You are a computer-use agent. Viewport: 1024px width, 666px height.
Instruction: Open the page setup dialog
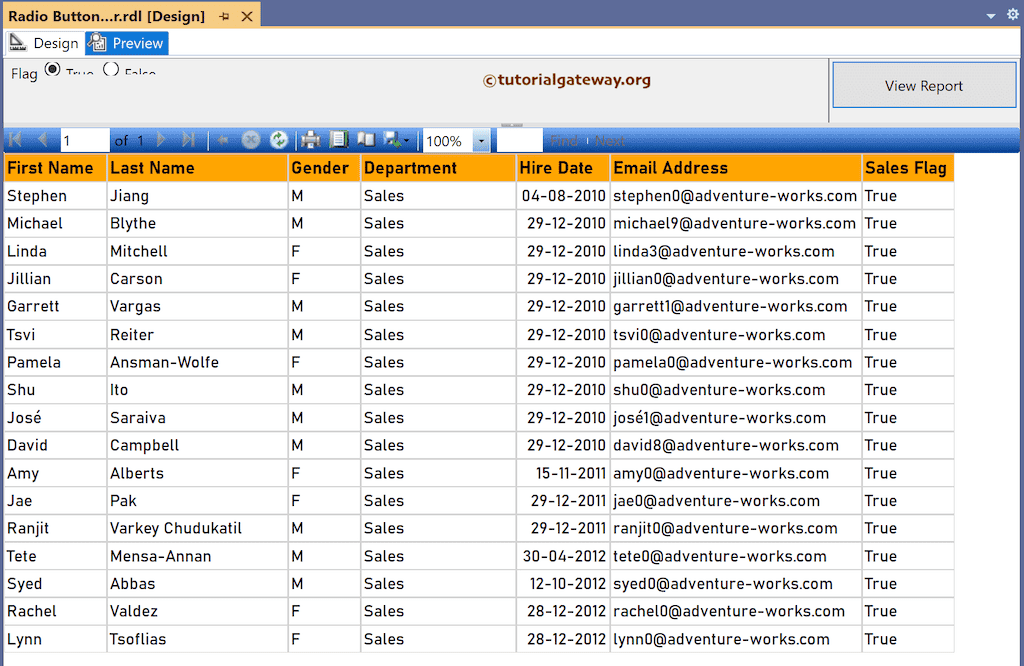pos(366,140)
